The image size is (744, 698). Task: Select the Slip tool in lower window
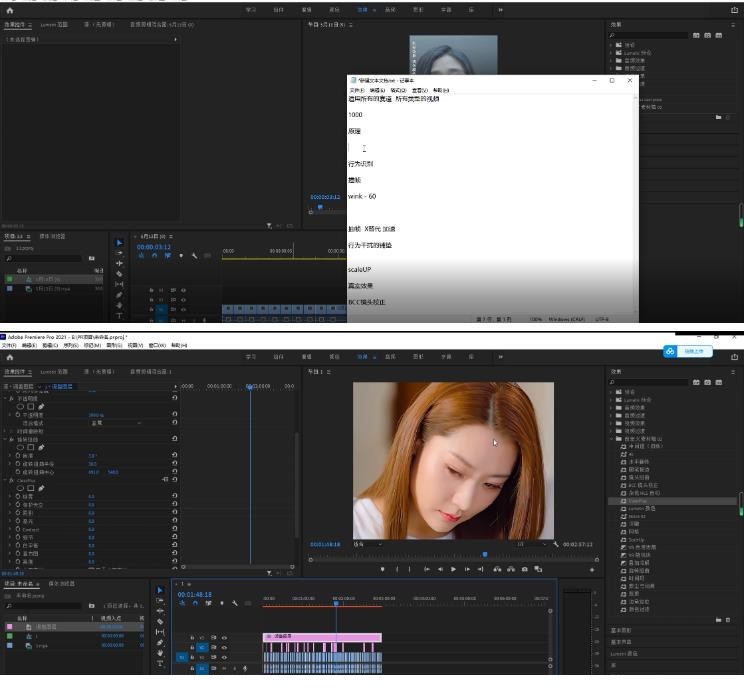click(160, 632)
